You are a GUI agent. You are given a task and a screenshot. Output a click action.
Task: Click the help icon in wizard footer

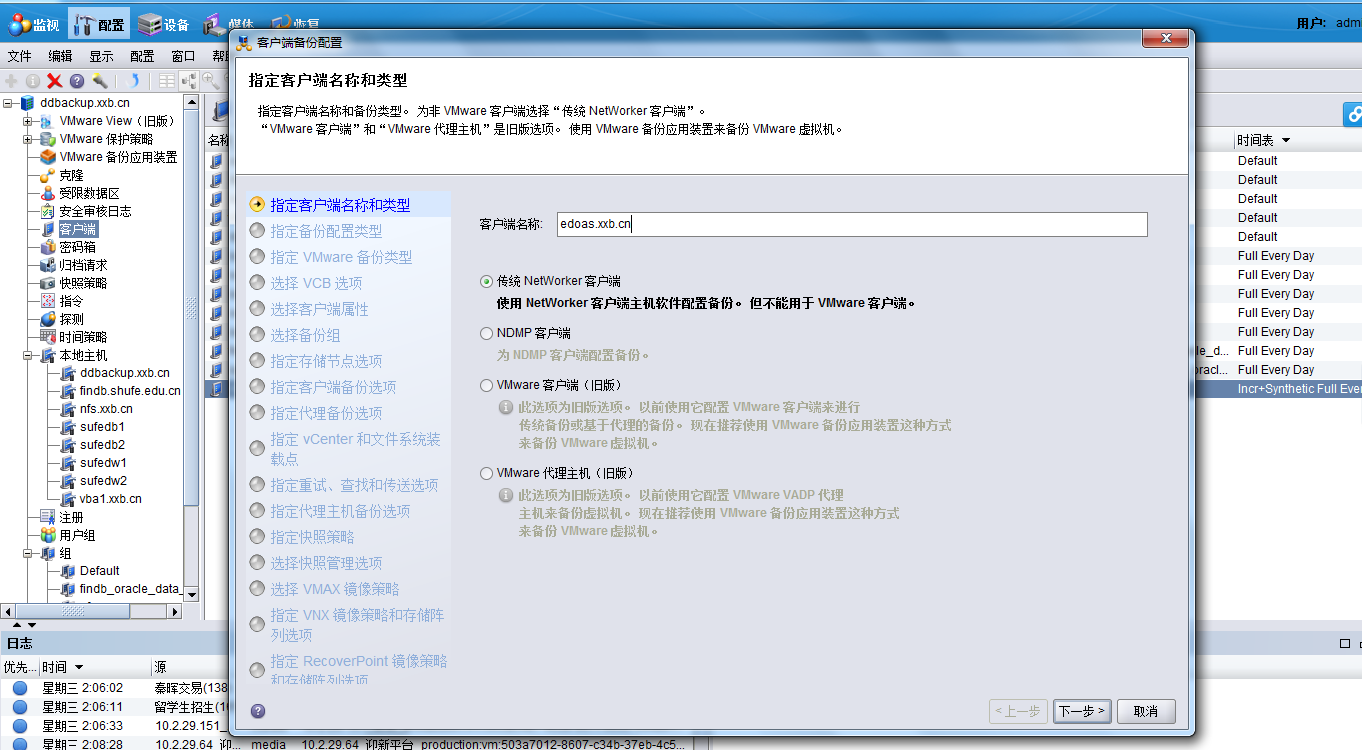click(258, 711)
